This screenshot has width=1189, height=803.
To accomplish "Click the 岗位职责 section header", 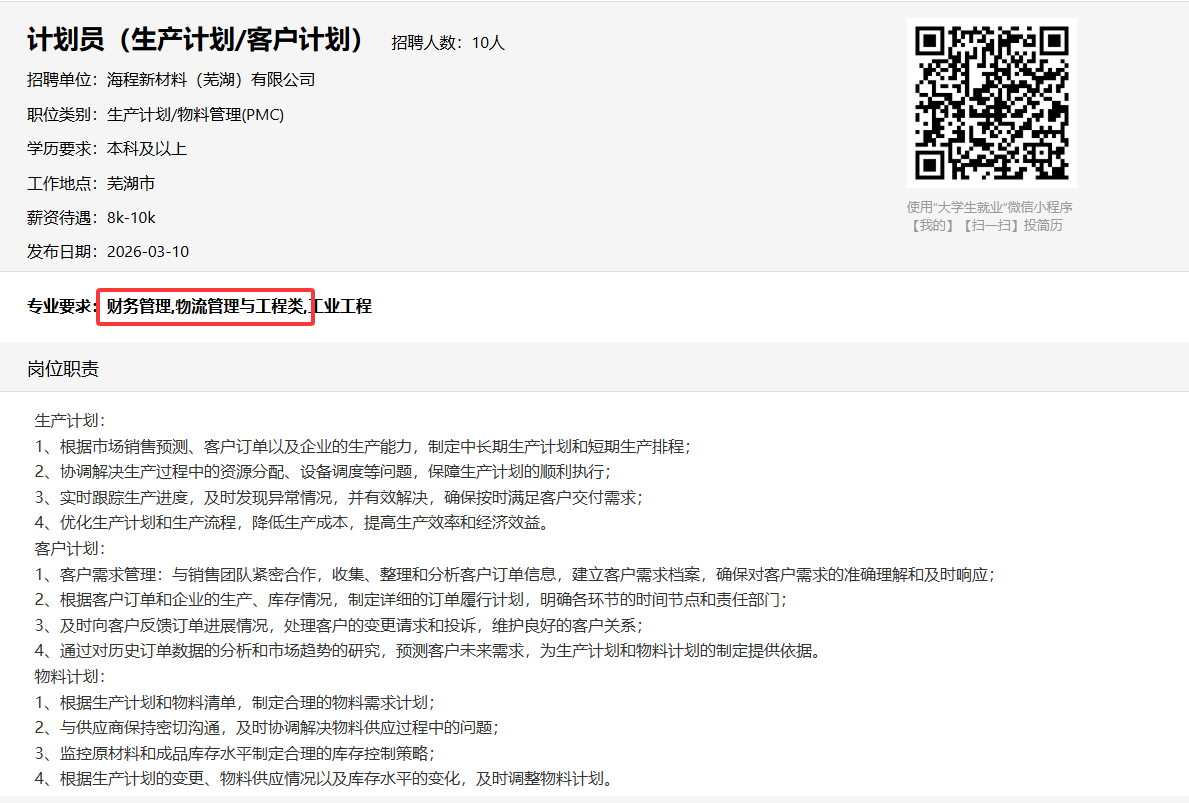I will (63, 369).
